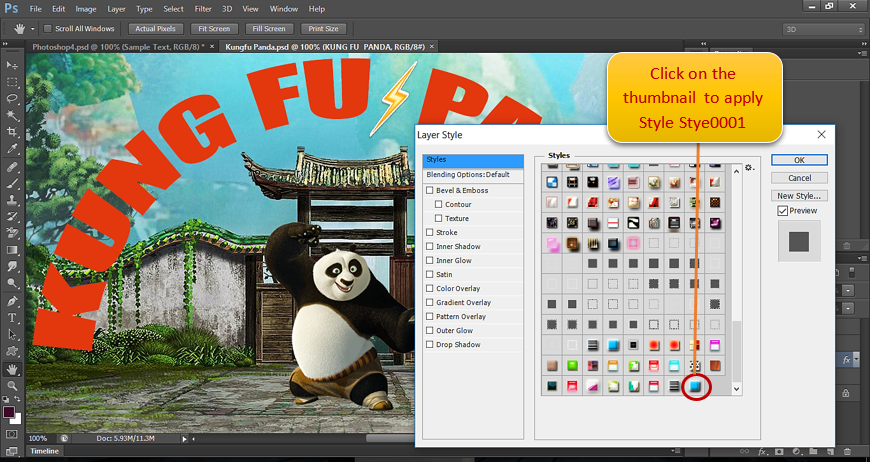Click the link layers icon
Image resolution: width=871 pixels, height=462 pixels.
pyautogui.click(x=744, y=451)
